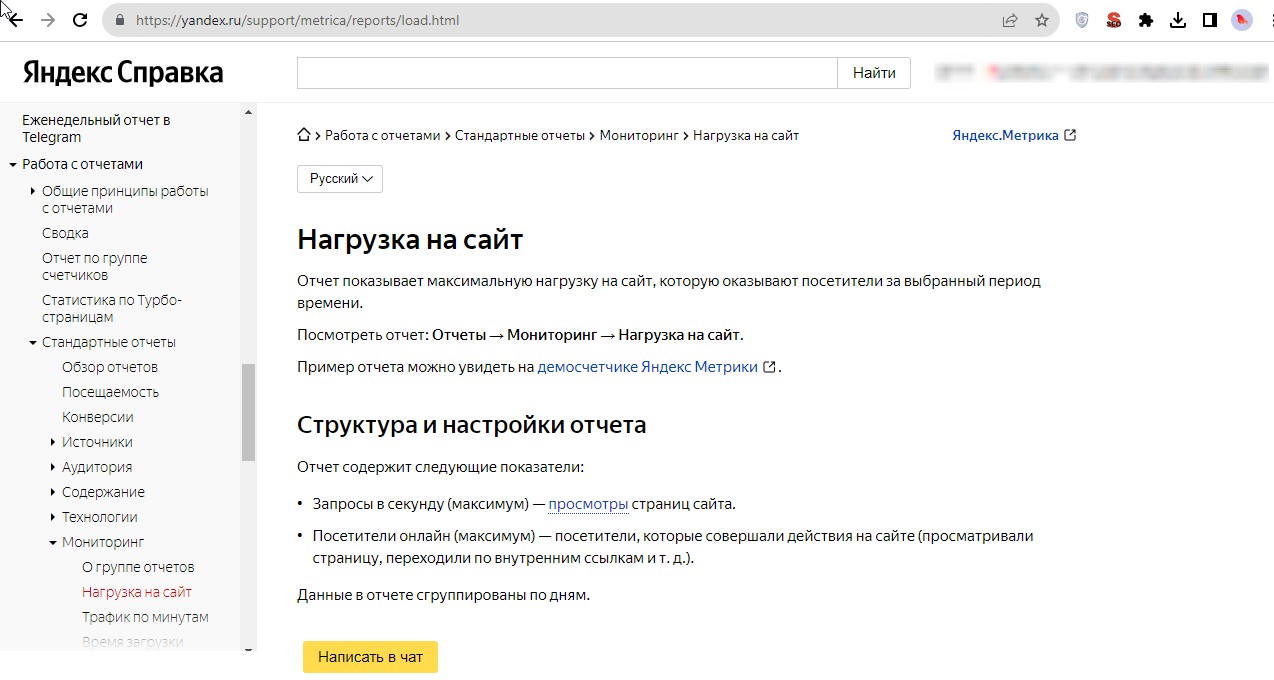This screenshot has width=1274, height=680.
Task: Click the Яндекс.Метрика link at top right
Action: coord(1005,135)
